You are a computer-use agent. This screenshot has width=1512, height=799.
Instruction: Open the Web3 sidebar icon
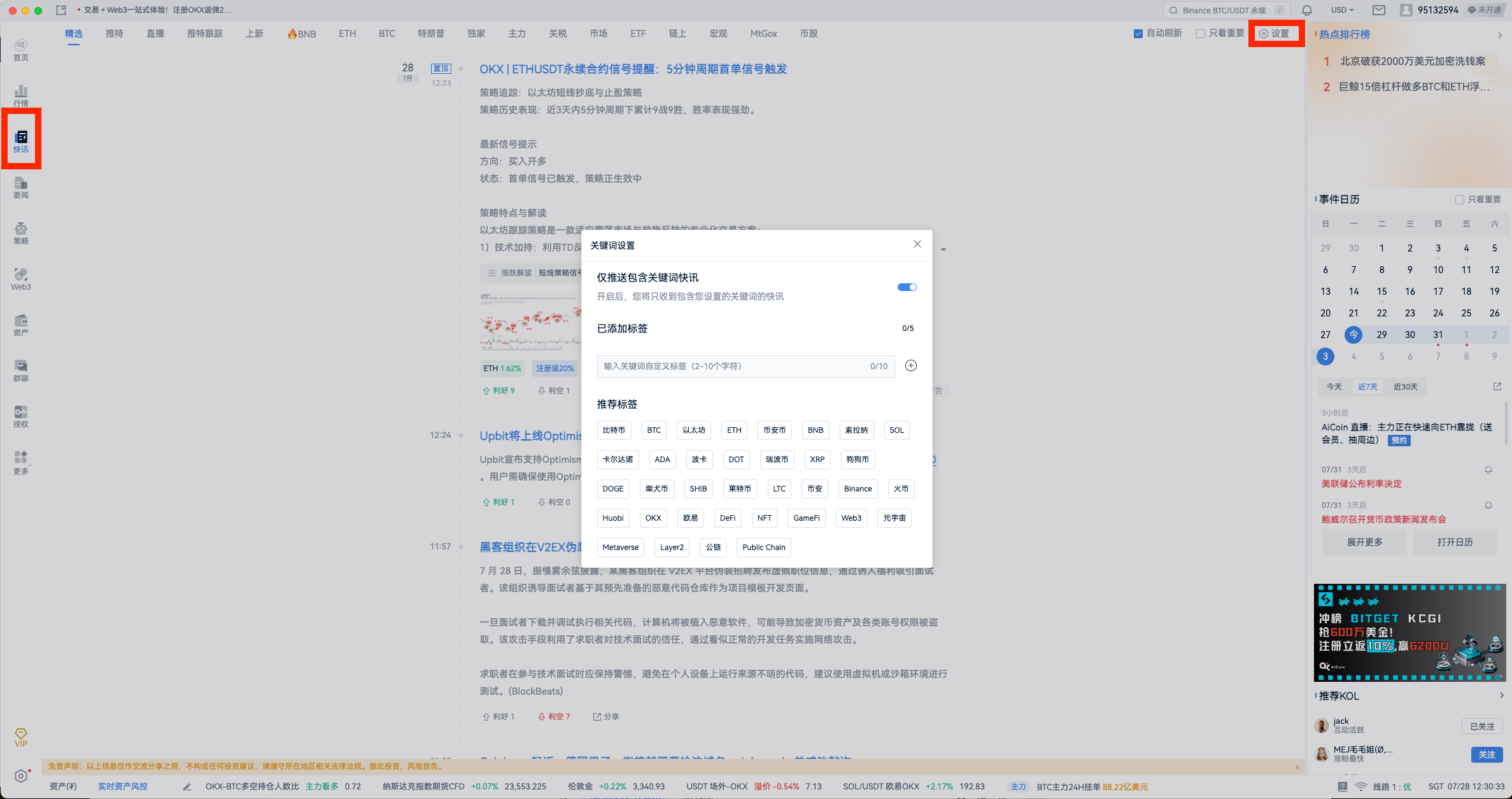click(x=21, y=279)
